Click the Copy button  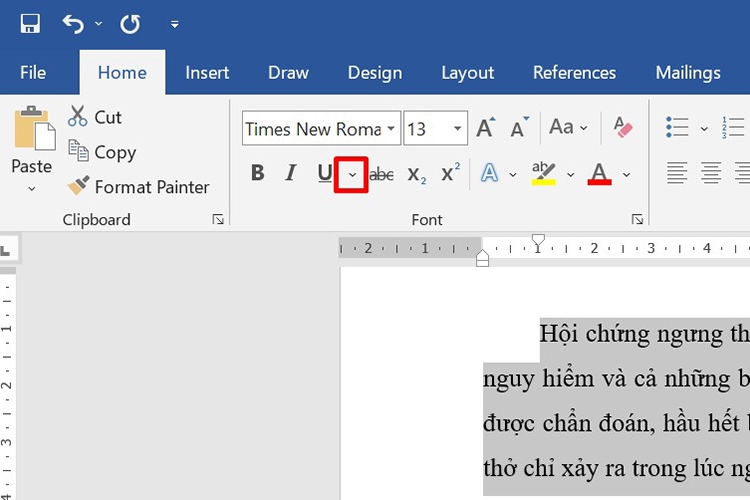pyautogui.click(x=102, y=152)
